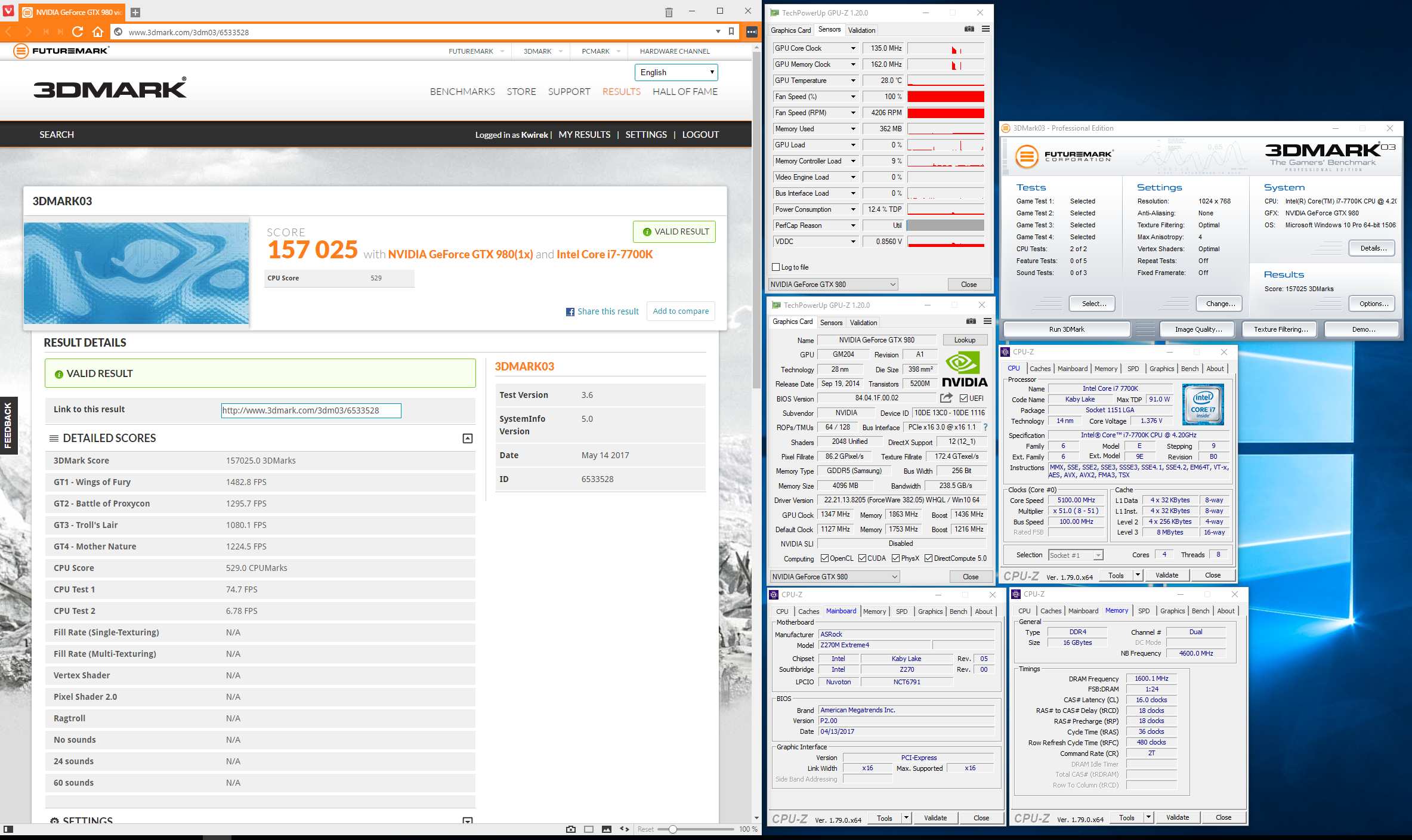The image size is (1412, 840).
Task: Expand the GPU Temperature sensor dropdown
Action: click(x=852, y=81)
